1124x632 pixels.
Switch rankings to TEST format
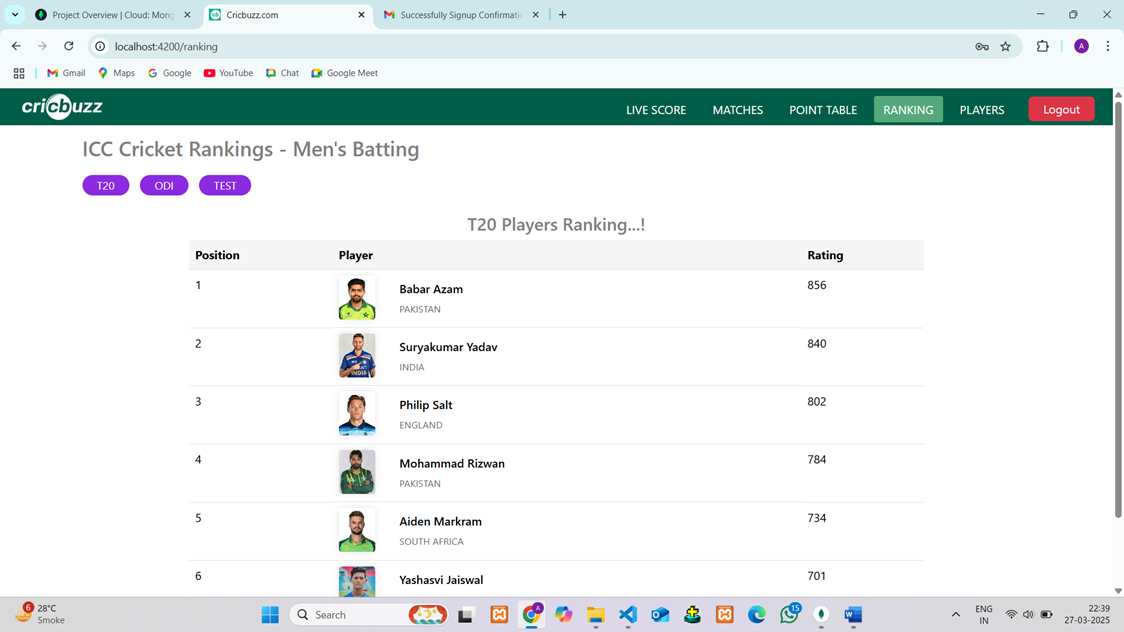point(225,186)
